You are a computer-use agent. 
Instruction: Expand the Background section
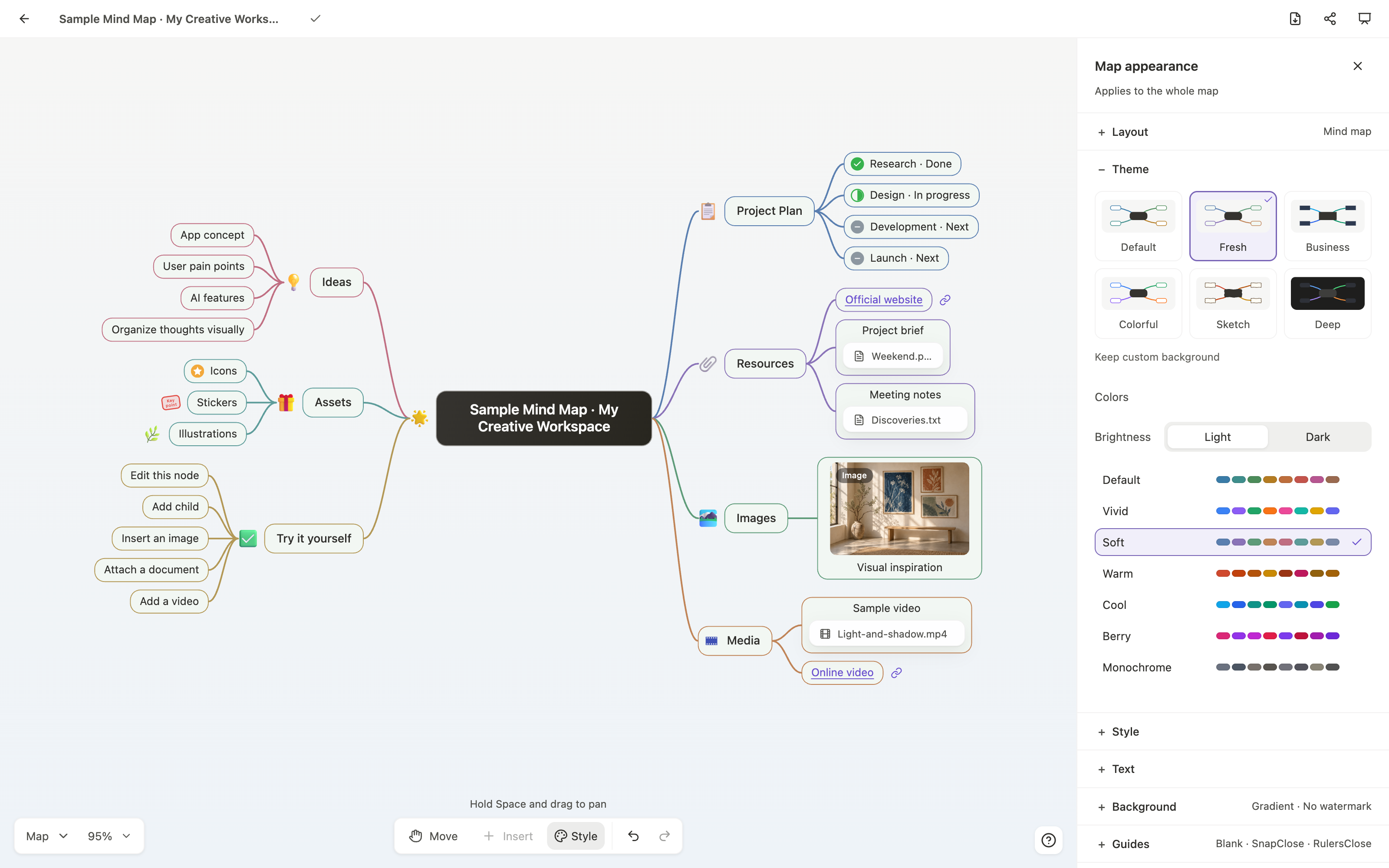(1232, 806)
